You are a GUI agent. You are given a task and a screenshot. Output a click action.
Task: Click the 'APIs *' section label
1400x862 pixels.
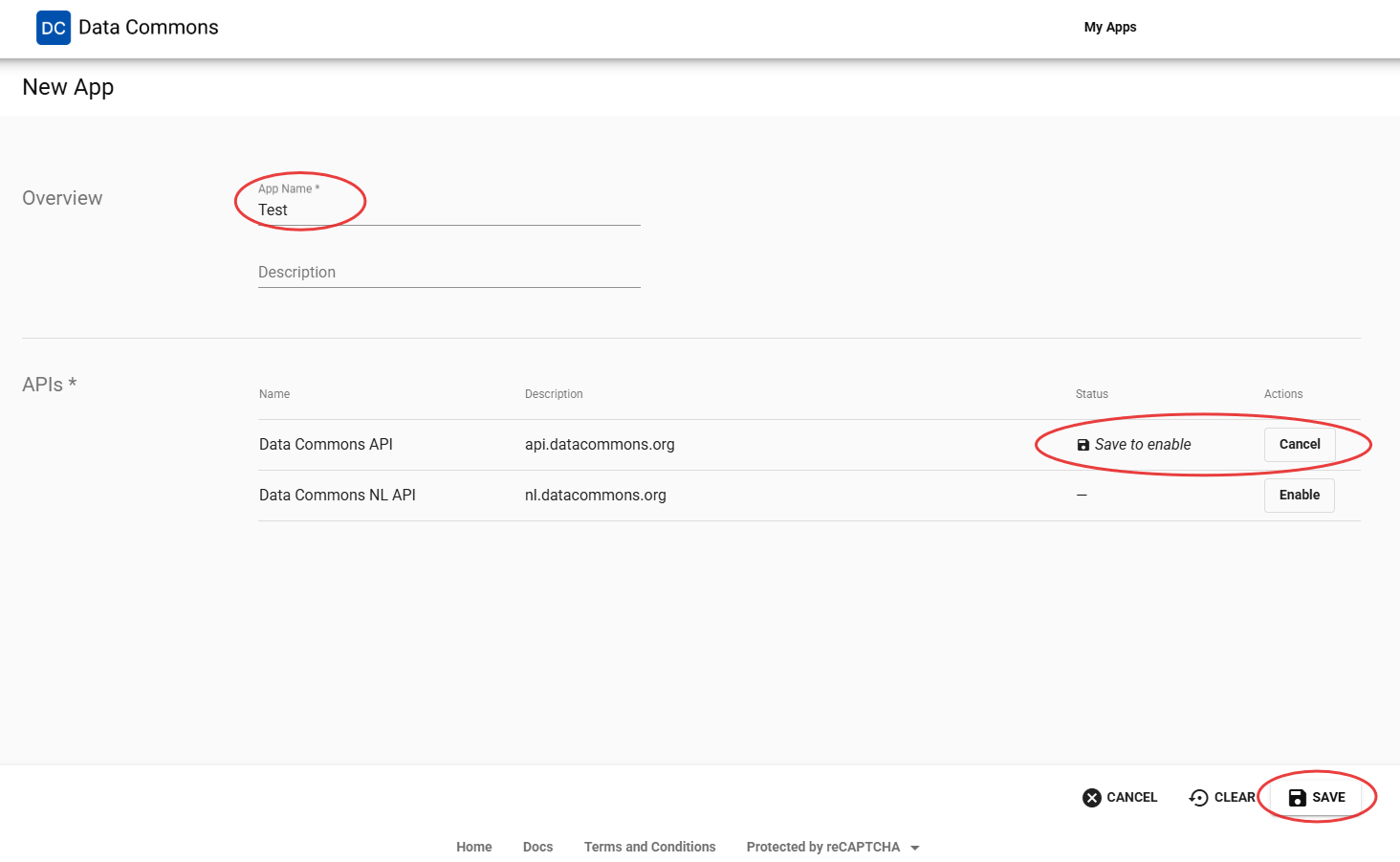[50, 385]
